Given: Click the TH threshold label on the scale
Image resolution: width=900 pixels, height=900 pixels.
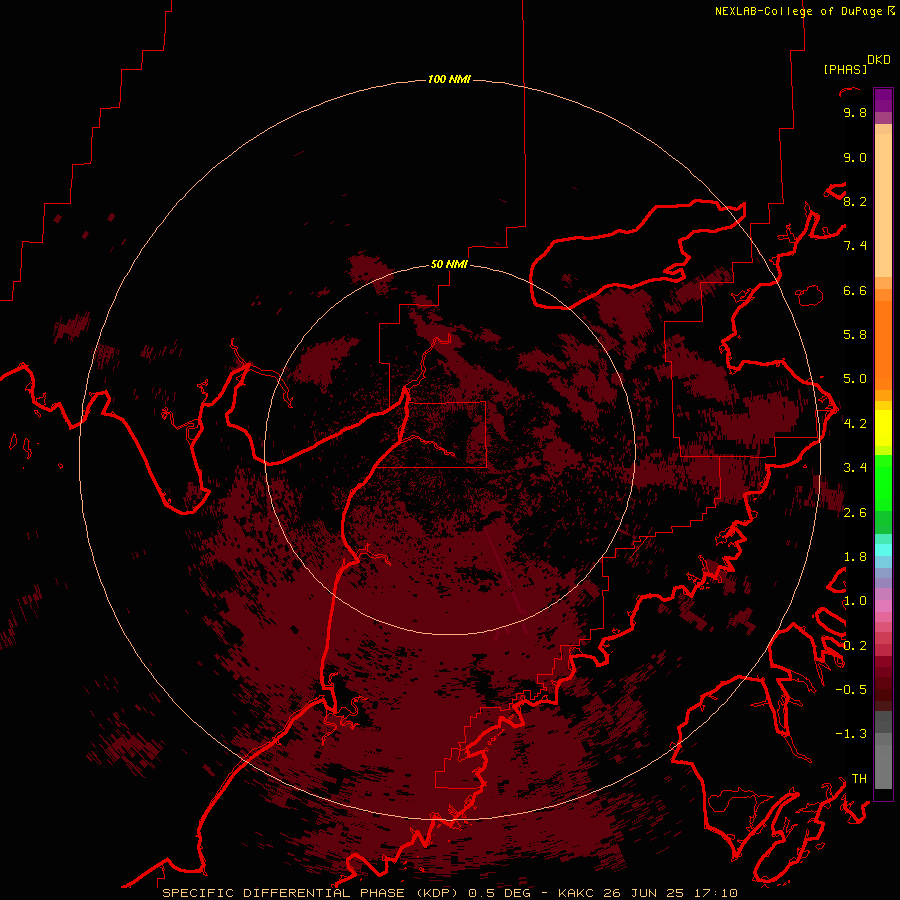Looking at the screenshot, I should (859, 779).
